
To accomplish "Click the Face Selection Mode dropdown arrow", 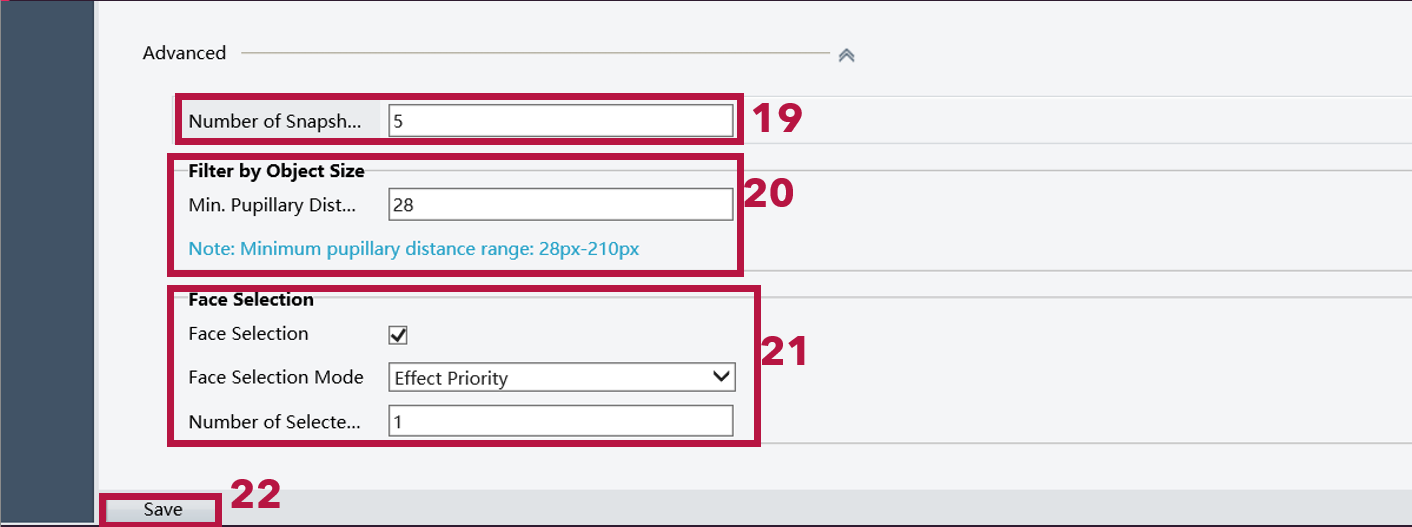I will point(722,377).
